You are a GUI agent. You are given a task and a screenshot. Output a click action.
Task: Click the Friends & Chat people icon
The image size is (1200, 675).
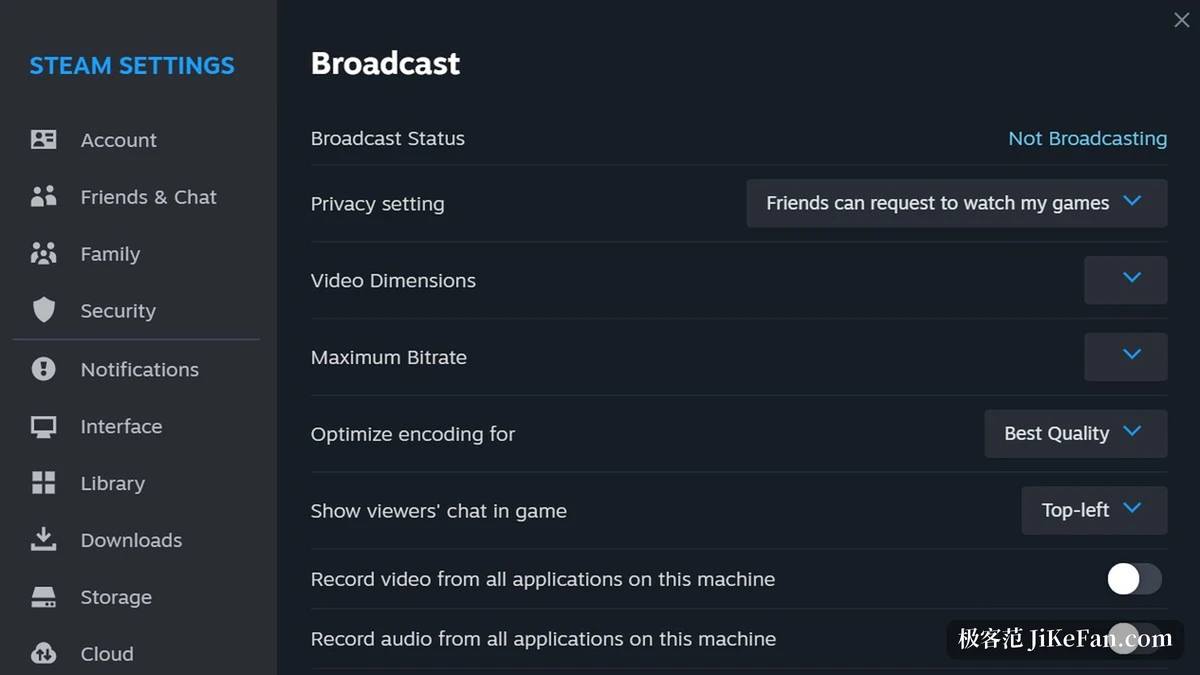pyautogui.click(x=44, y=197)
